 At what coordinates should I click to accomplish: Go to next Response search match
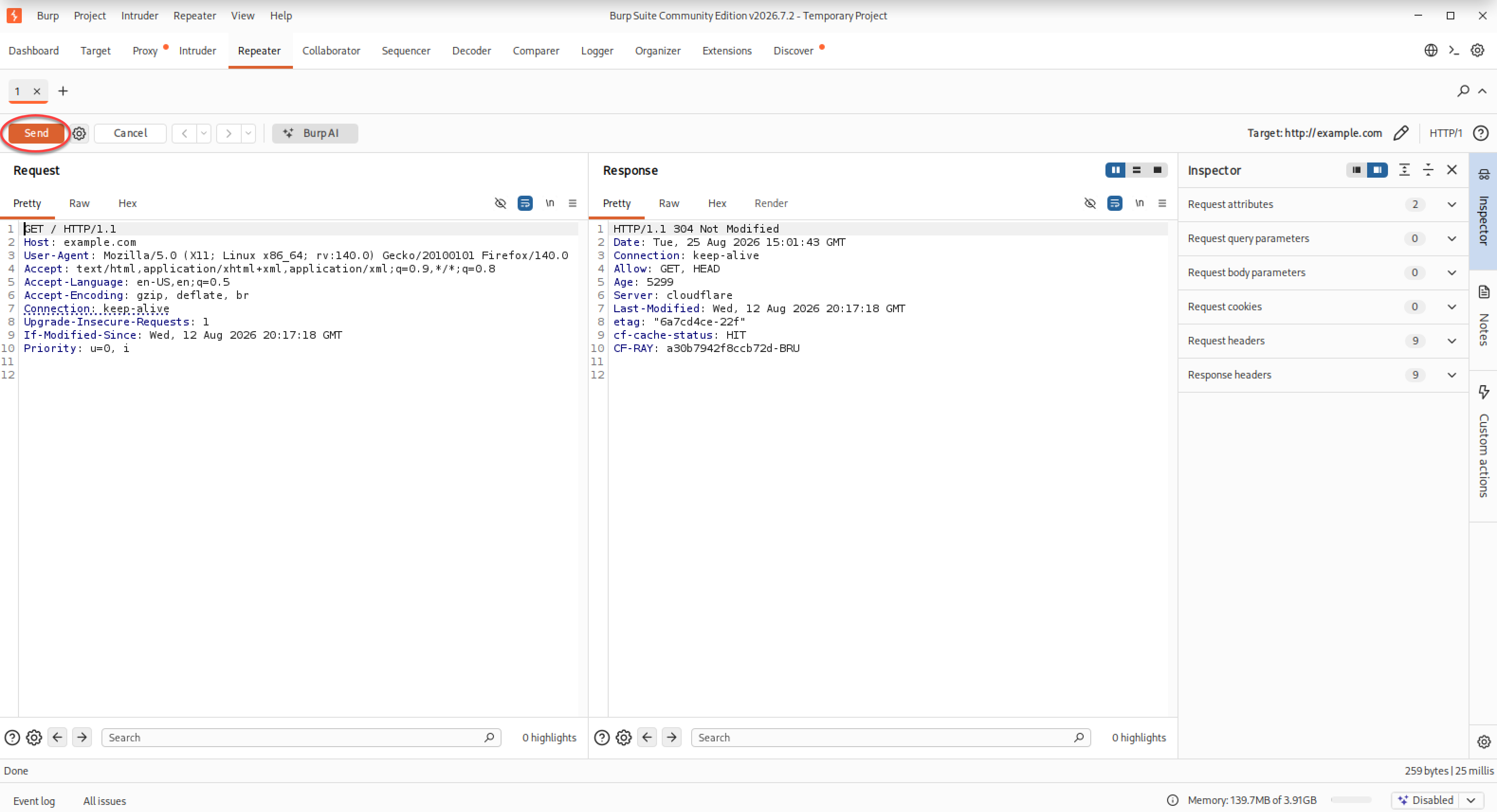pyautogui.click(x=672, y=738)
